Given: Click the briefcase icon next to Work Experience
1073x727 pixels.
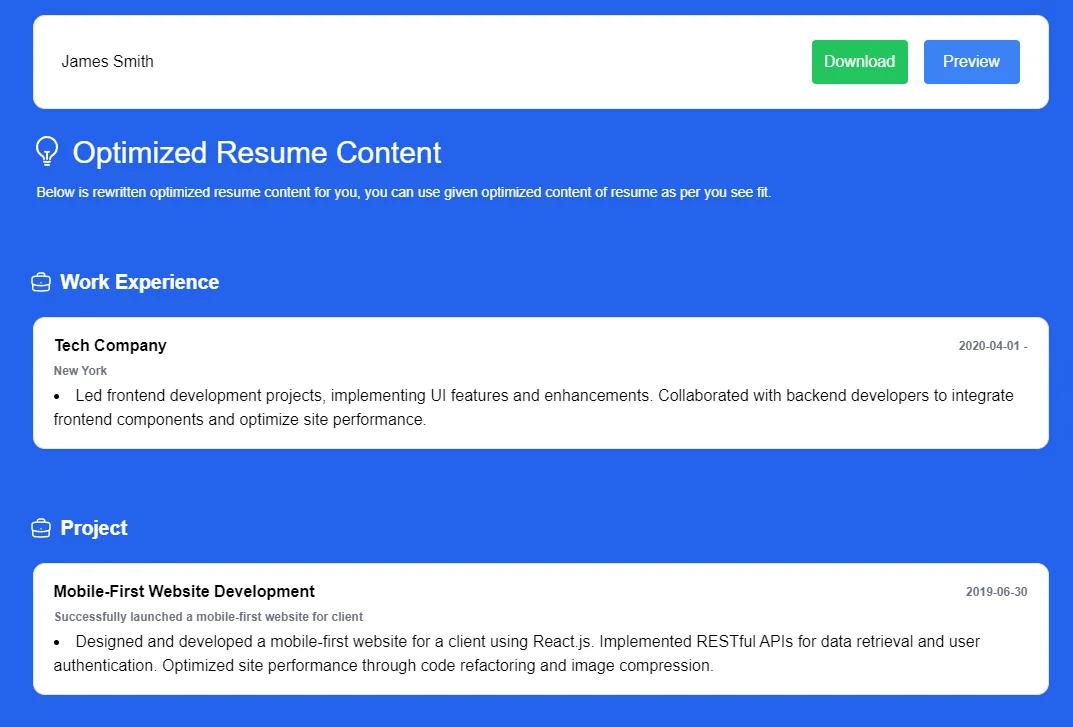Looking at the screenshot, I should pyautogui.click(x=40, y=282).
